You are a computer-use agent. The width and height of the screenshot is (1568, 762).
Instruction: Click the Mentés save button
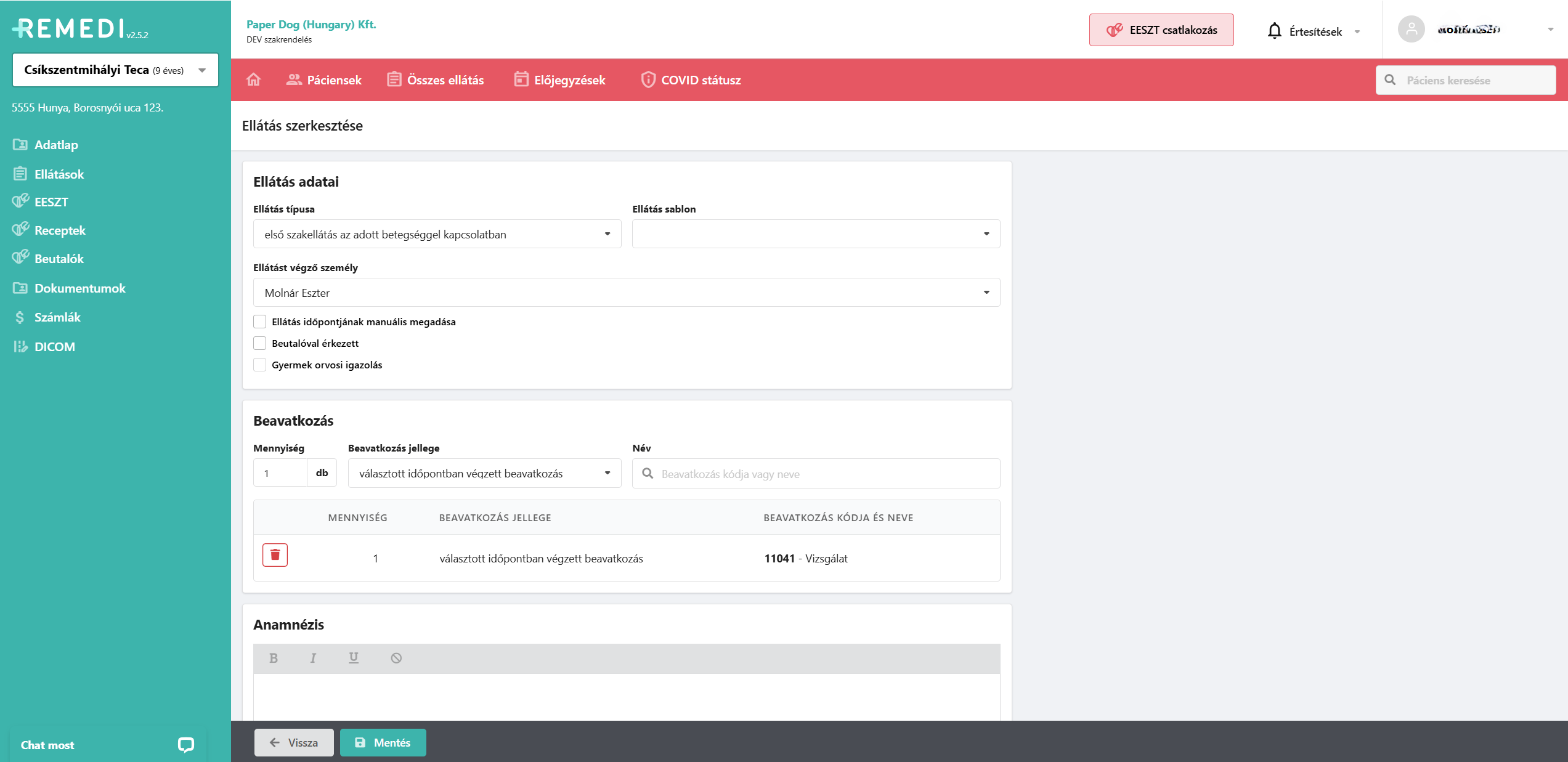(383, 742)
